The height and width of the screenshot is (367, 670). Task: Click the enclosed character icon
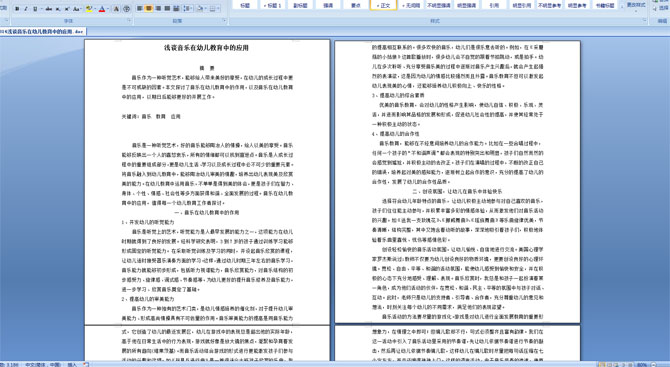pos(127,9)
